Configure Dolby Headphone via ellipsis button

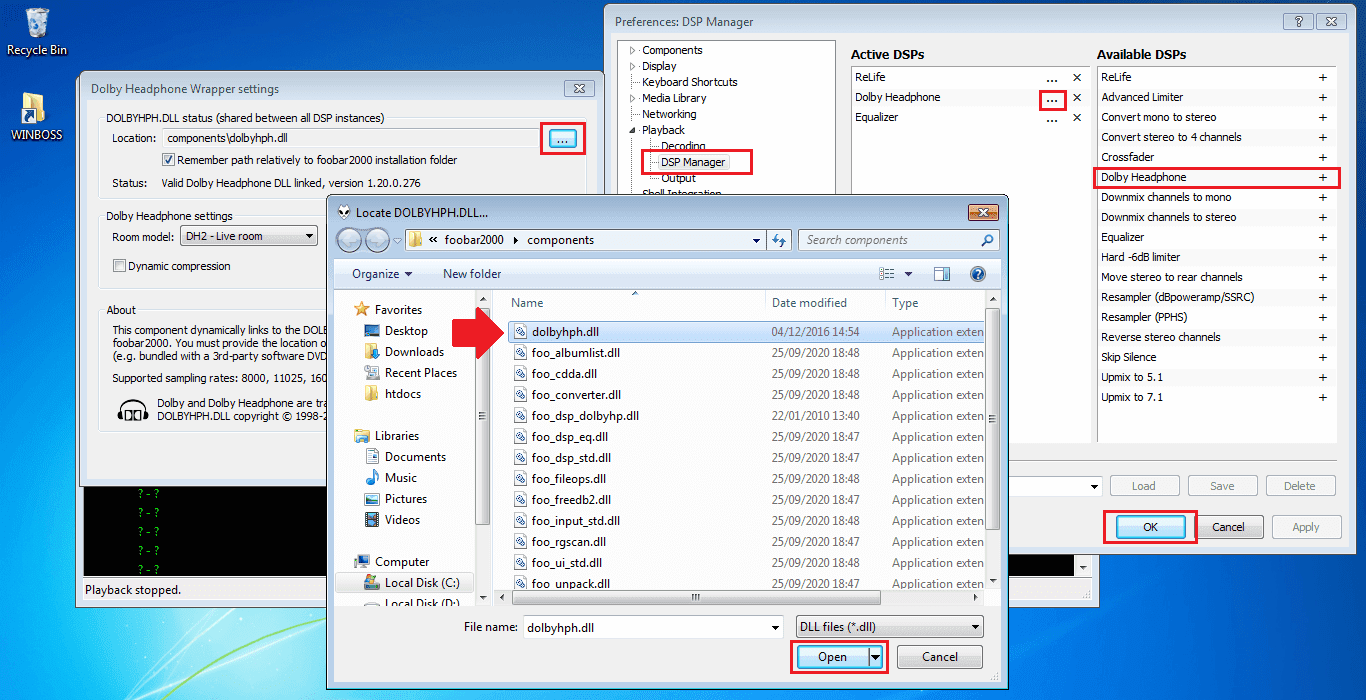coord(1052,99)
